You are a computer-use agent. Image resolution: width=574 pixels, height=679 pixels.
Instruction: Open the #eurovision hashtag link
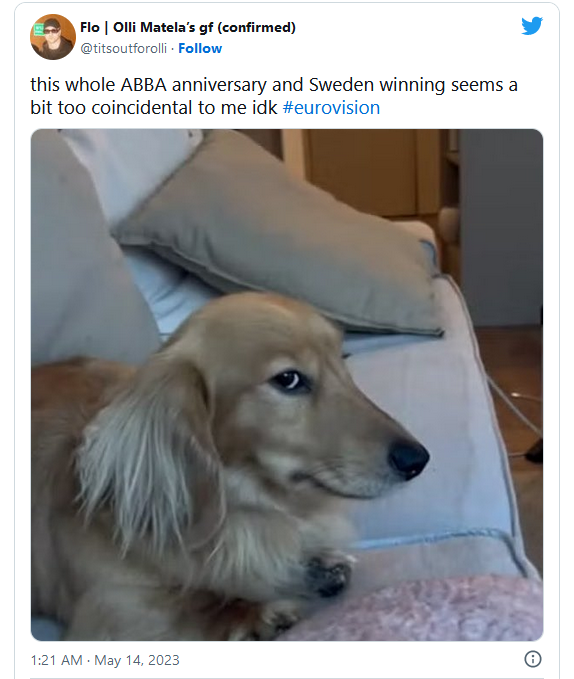pyautogui.click(x=331, y=107)
